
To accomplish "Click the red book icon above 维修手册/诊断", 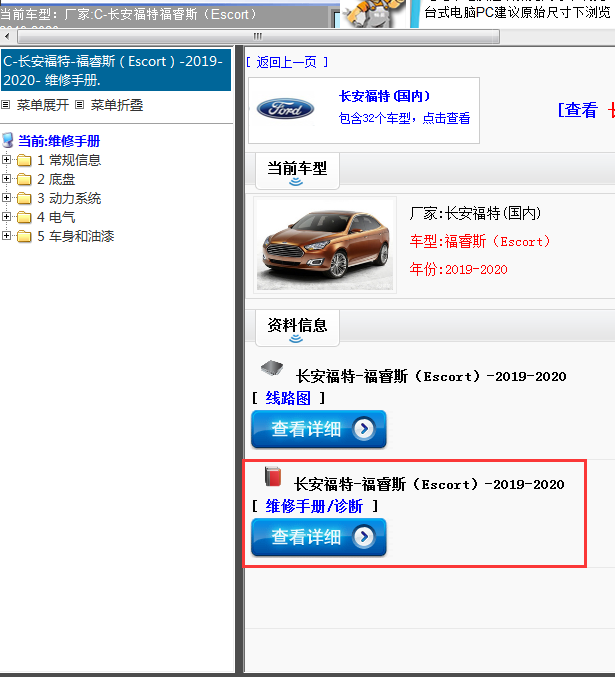I will point(273,476).
